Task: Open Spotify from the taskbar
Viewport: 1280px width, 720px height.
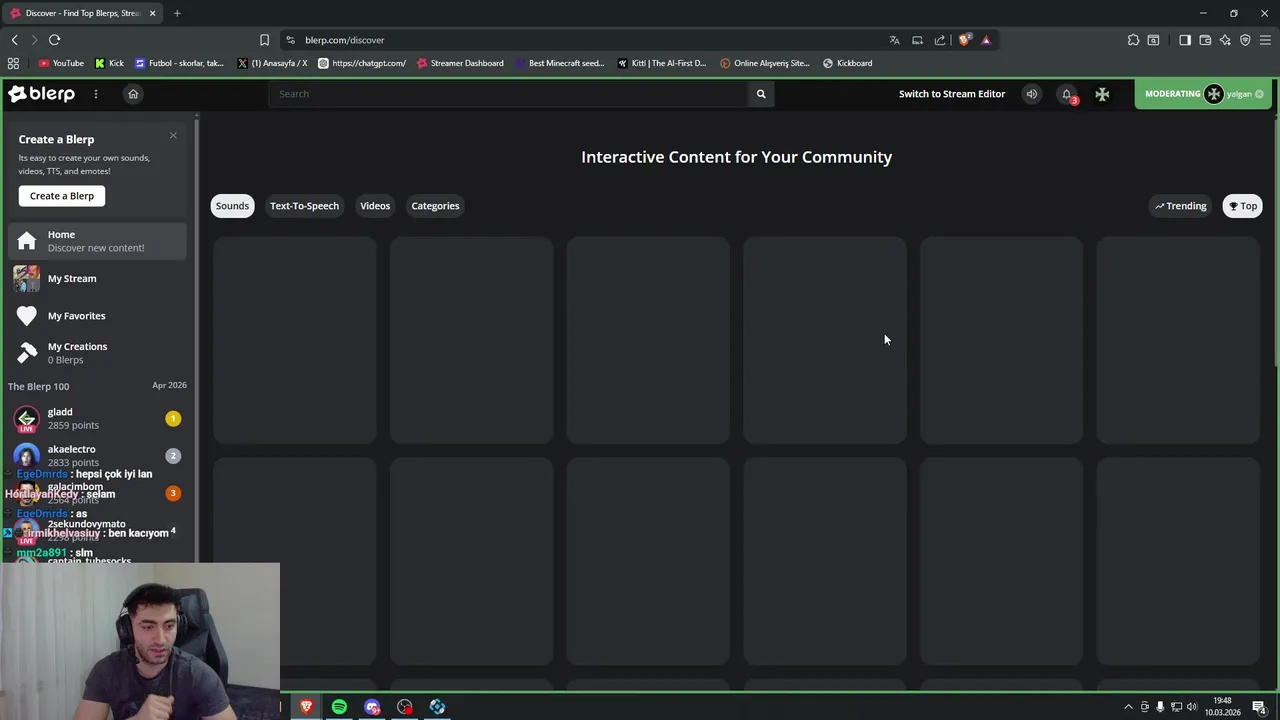Action: pos(339,707)
